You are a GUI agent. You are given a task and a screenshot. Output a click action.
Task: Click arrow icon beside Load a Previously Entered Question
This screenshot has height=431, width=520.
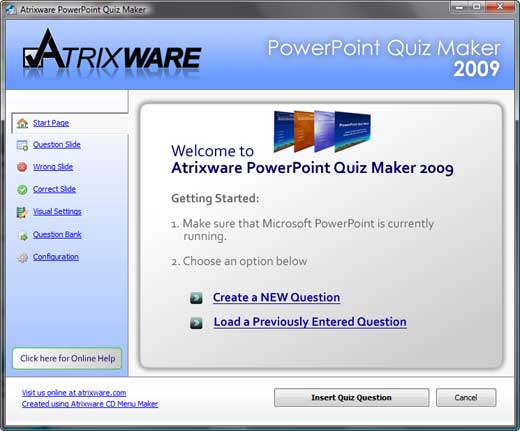pos(196,323)
